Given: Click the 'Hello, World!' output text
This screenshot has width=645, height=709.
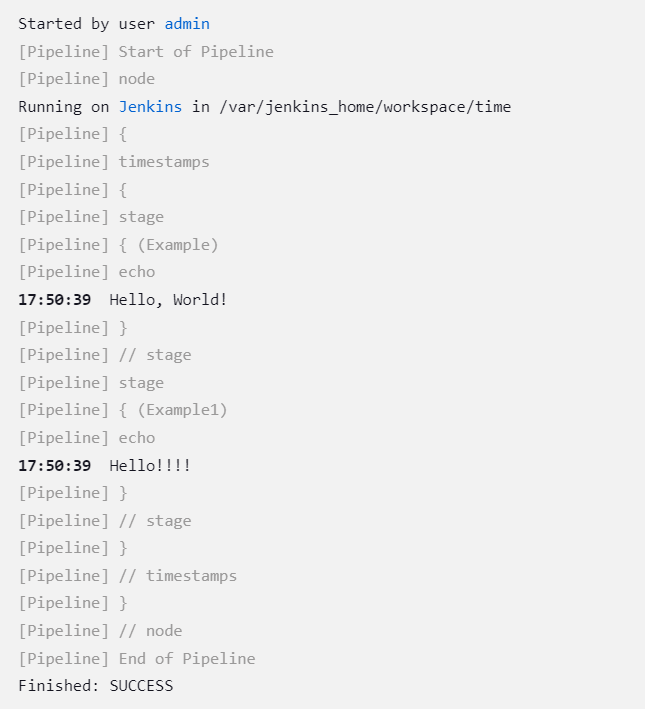Looking at the screenshot, I should (168, 299).
